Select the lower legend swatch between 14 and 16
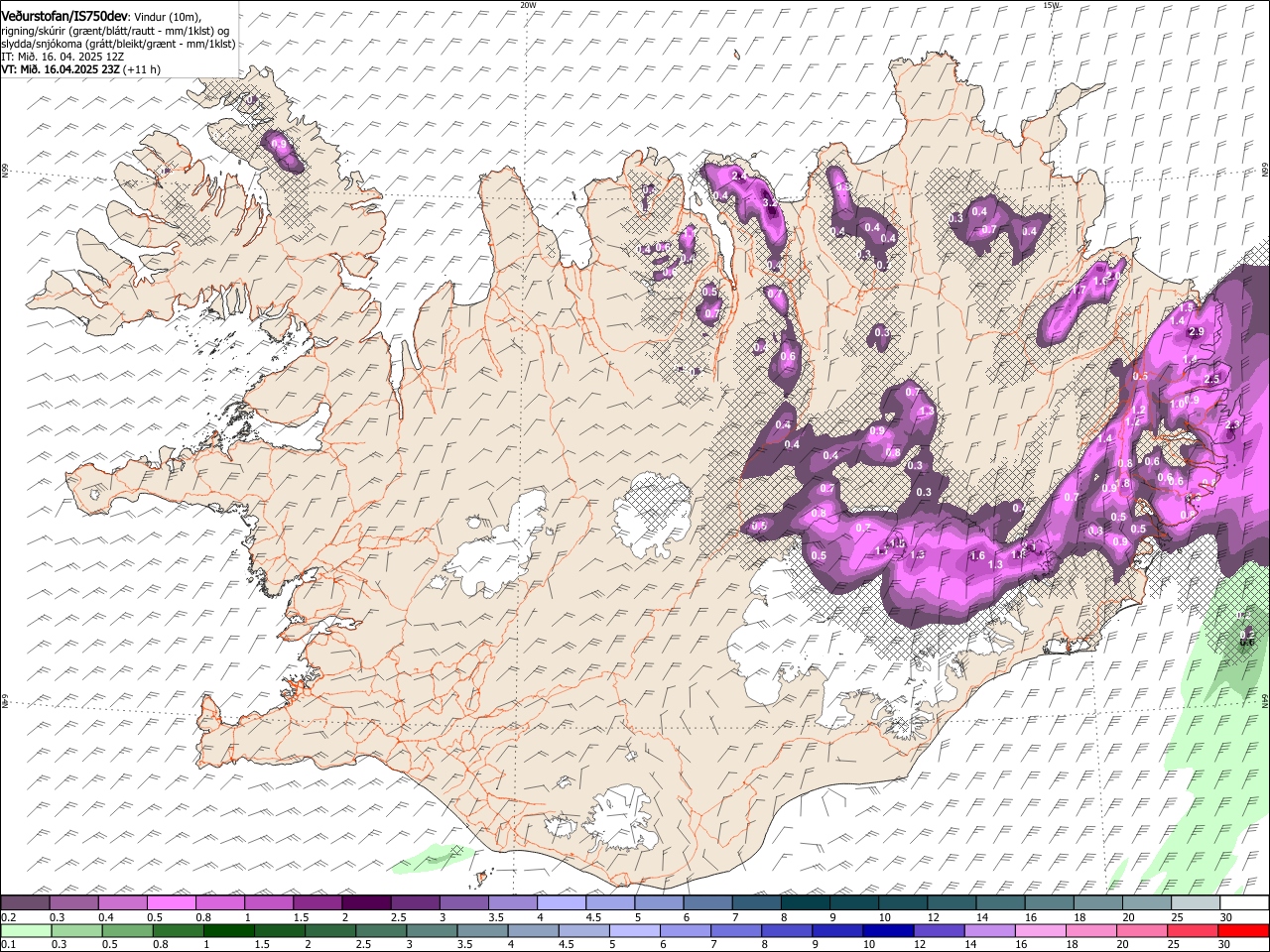 pos(989,930)
